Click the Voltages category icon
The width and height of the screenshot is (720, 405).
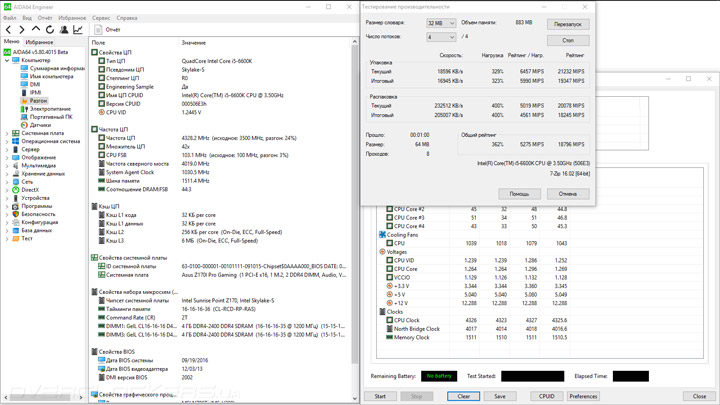[x=382, y=252]
